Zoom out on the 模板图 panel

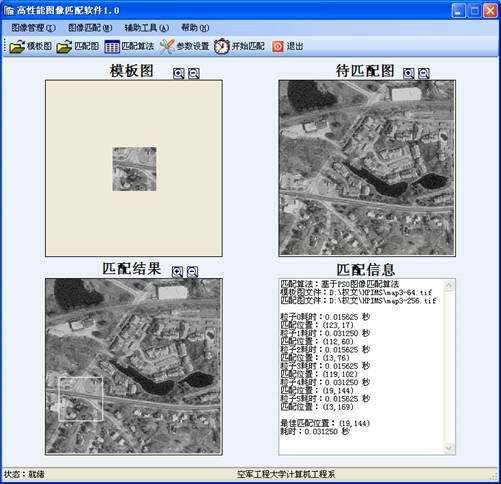click(194, 73)
